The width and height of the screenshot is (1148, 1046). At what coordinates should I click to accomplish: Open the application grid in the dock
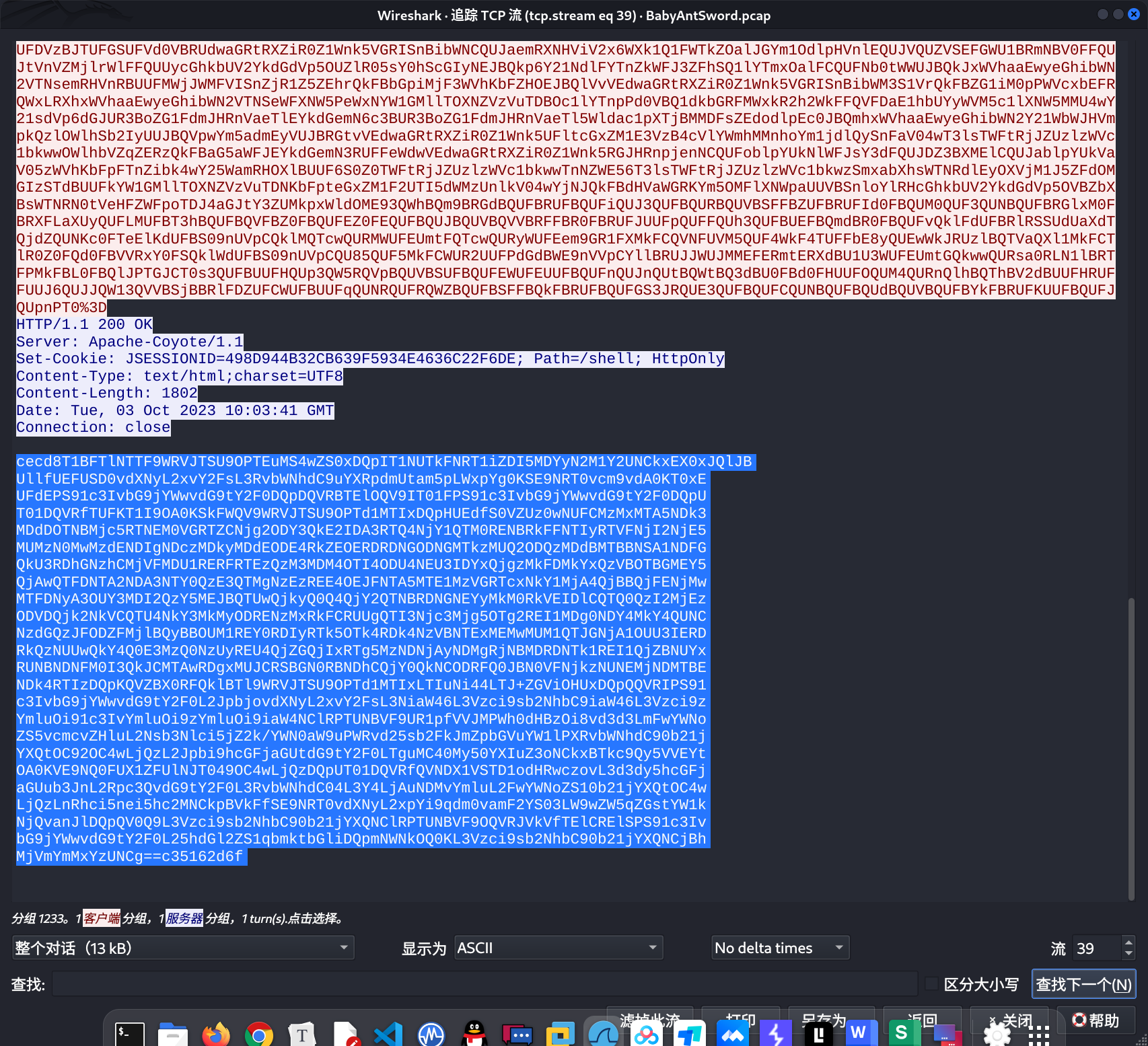coord(1039,1036)
